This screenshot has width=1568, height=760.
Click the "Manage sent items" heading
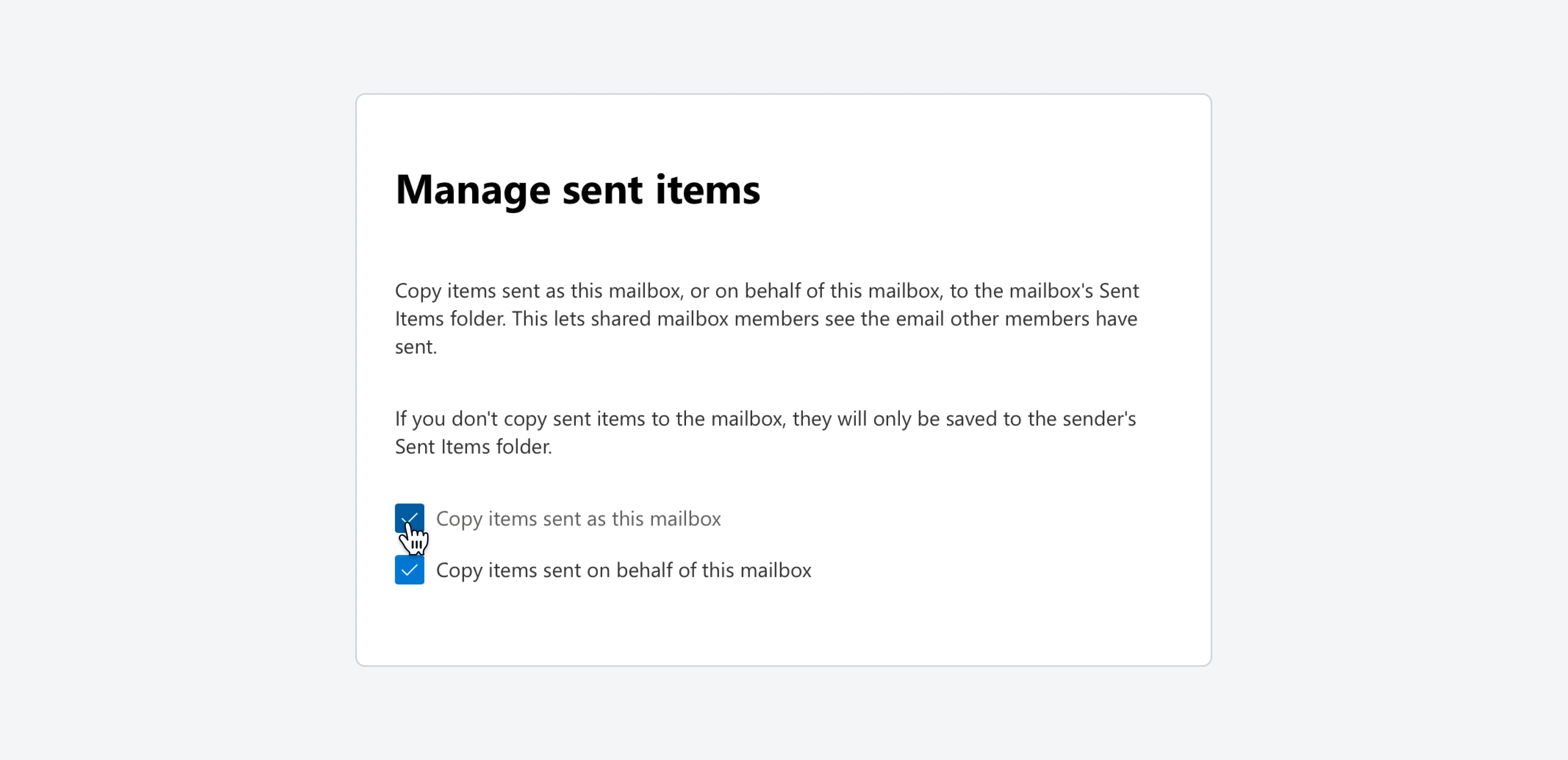coord(577,190)
